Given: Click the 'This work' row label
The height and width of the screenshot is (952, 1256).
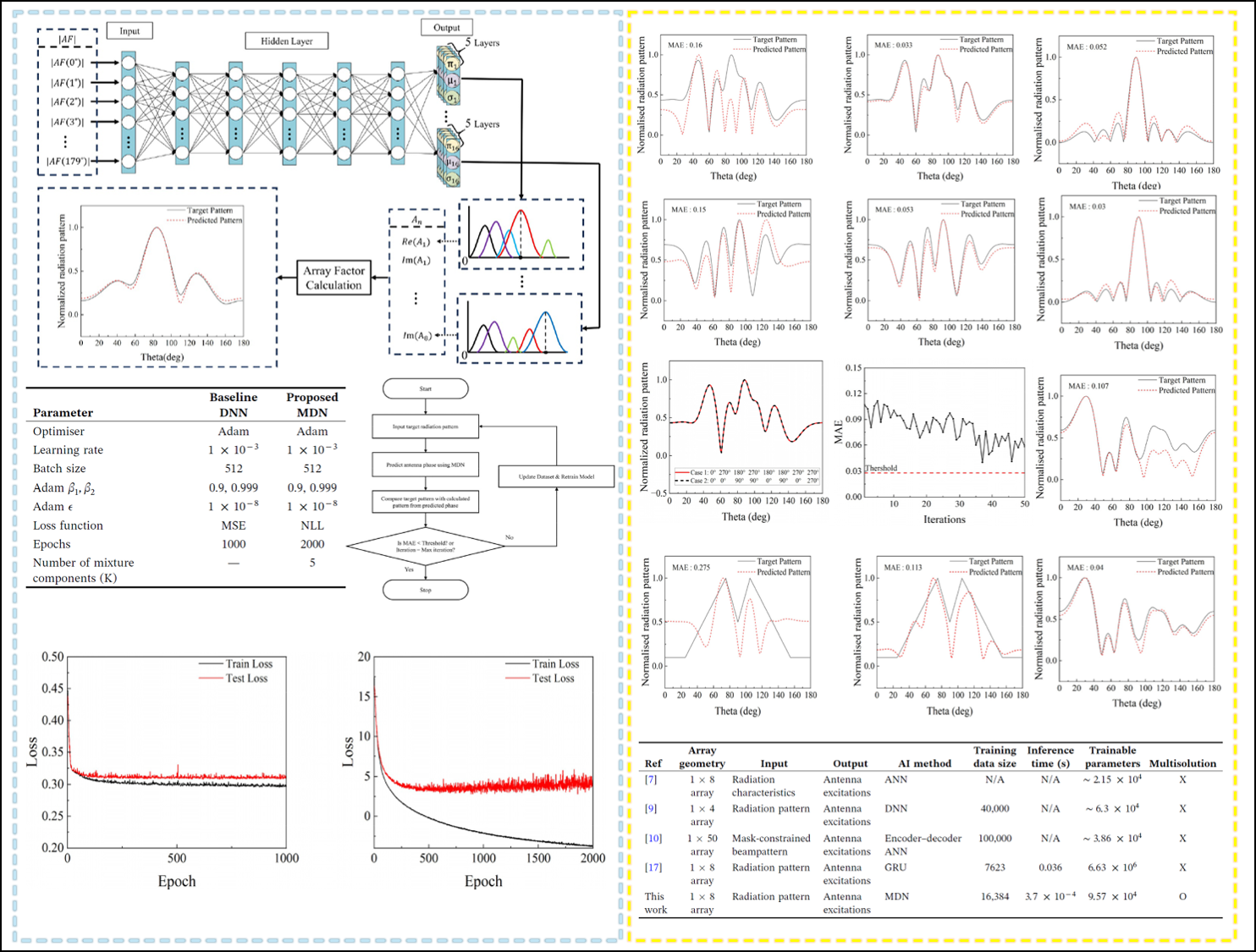Looking at the screenshot, I should (656, 903).
